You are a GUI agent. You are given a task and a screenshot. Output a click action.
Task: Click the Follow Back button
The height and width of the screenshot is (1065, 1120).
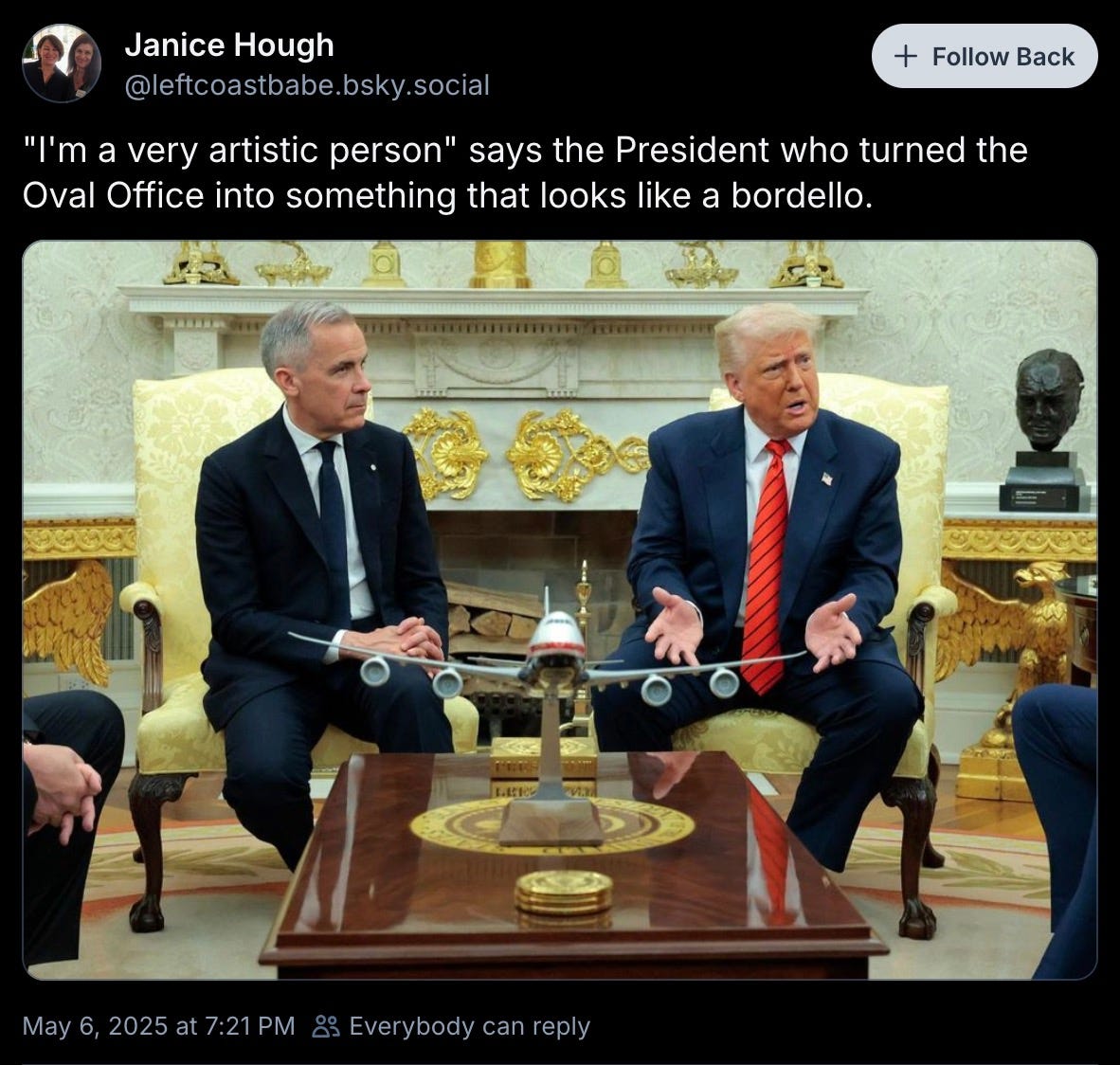[985, 56]
